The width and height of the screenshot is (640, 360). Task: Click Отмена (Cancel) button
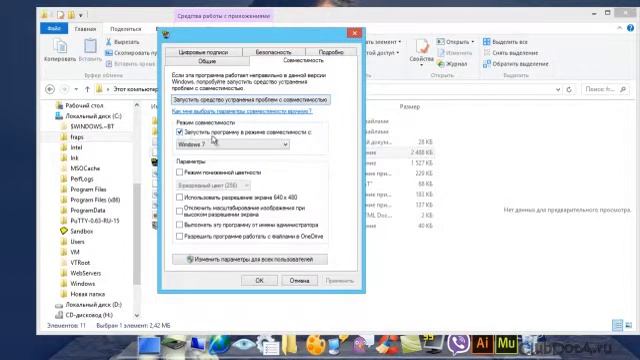300,280
